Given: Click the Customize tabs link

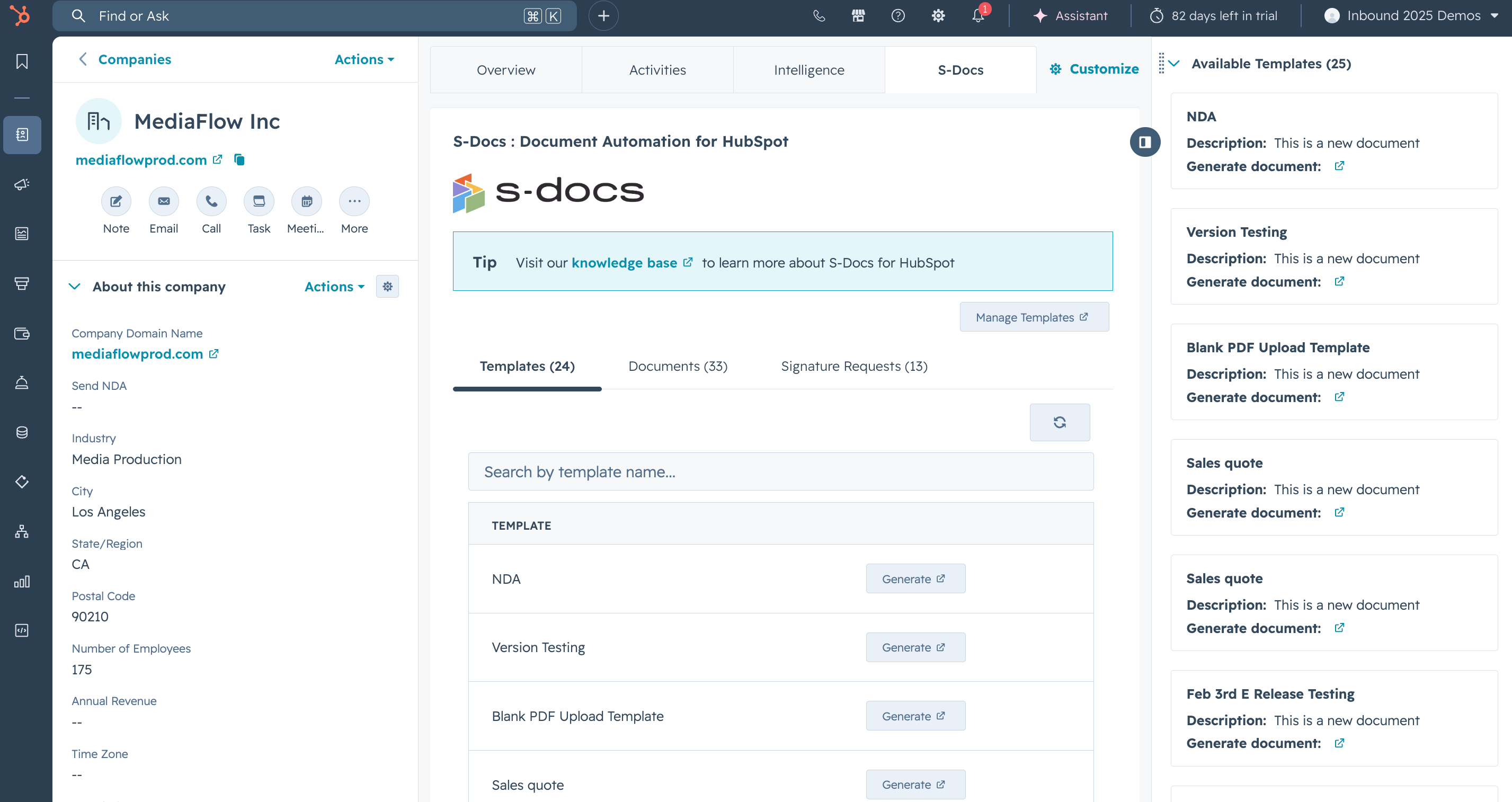Looking at the screenshot, I should [1094, 69].
